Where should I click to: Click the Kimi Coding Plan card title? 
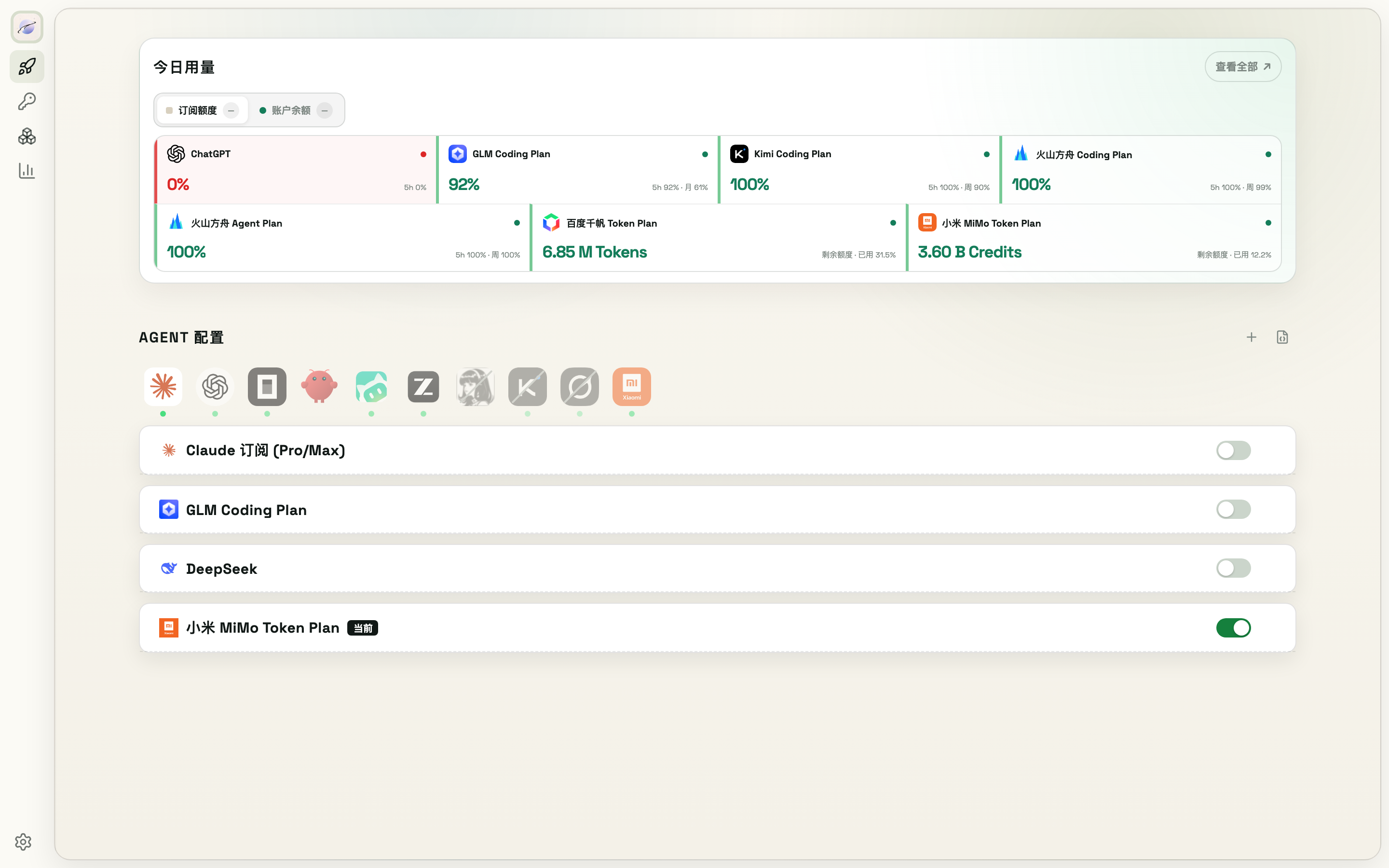pyautogui.click(x=792, y=154)
